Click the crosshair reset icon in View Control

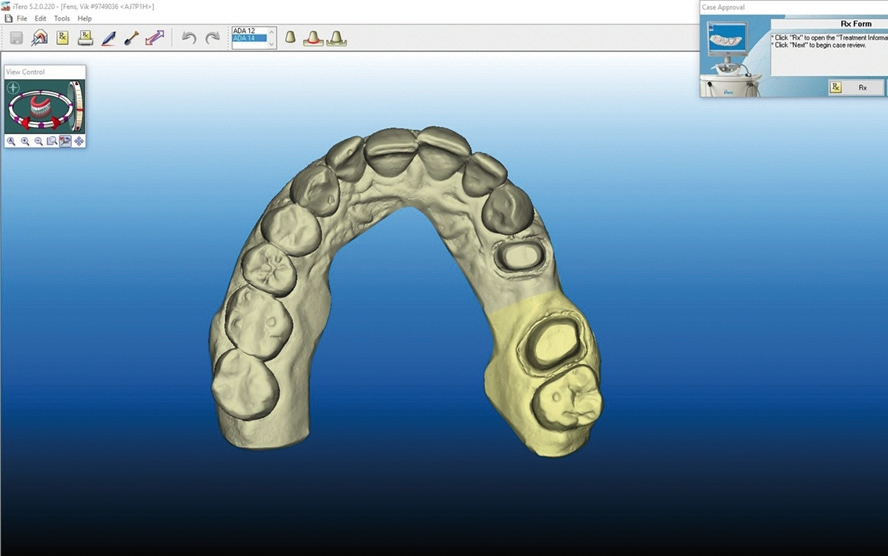(13, 88)
